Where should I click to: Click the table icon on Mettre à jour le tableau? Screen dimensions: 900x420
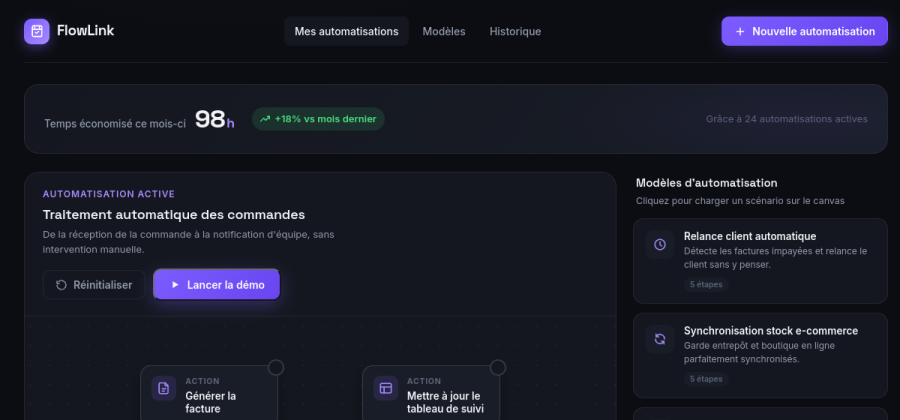(x=386, y=388)
